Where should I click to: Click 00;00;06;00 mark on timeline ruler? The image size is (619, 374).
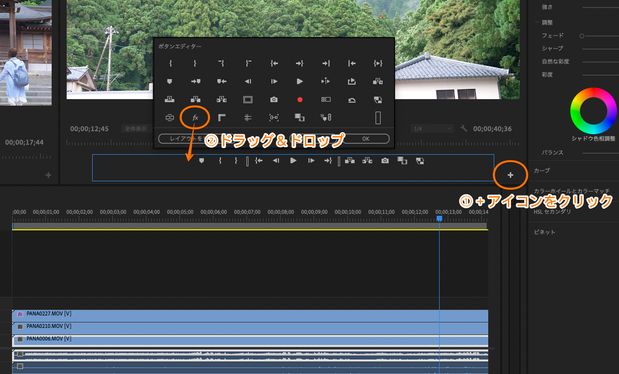tap(214, 212)
